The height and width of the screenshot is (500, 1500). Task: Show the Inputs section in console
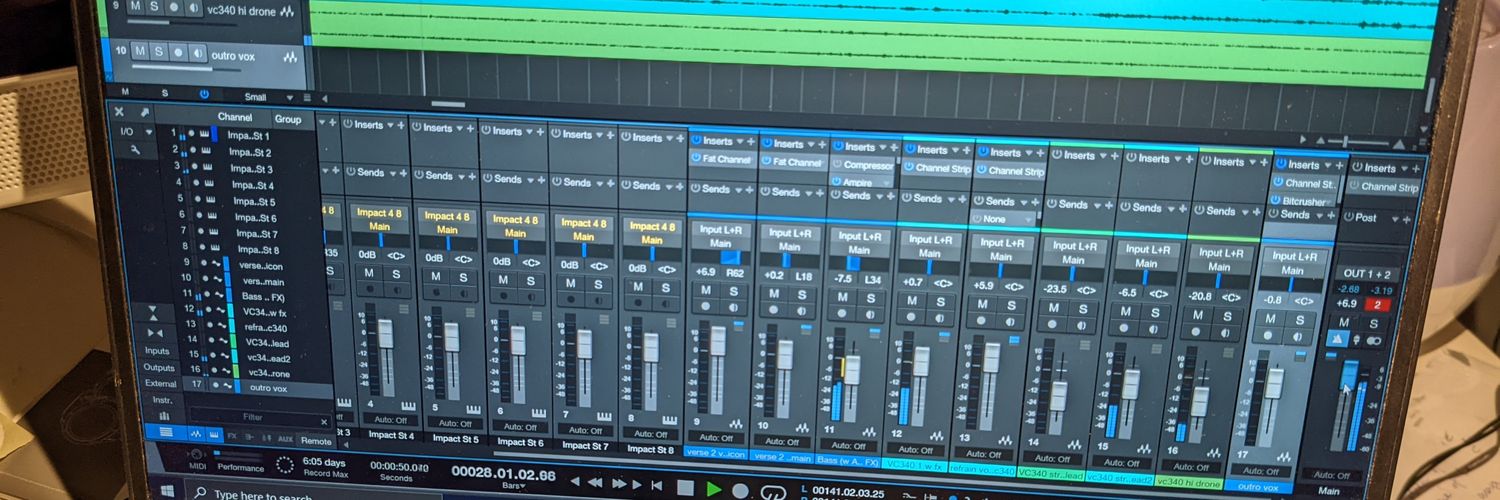coord(157,351)
